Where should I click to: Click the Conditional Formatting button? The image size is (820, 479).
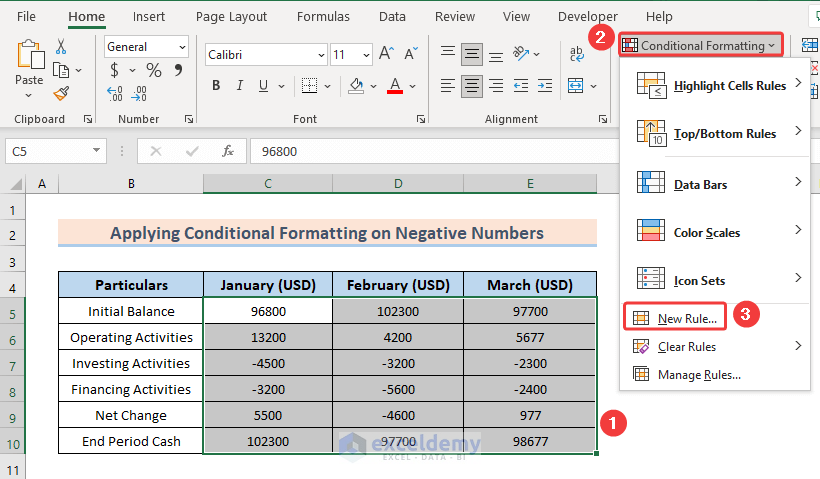click(x=701, y=45)
